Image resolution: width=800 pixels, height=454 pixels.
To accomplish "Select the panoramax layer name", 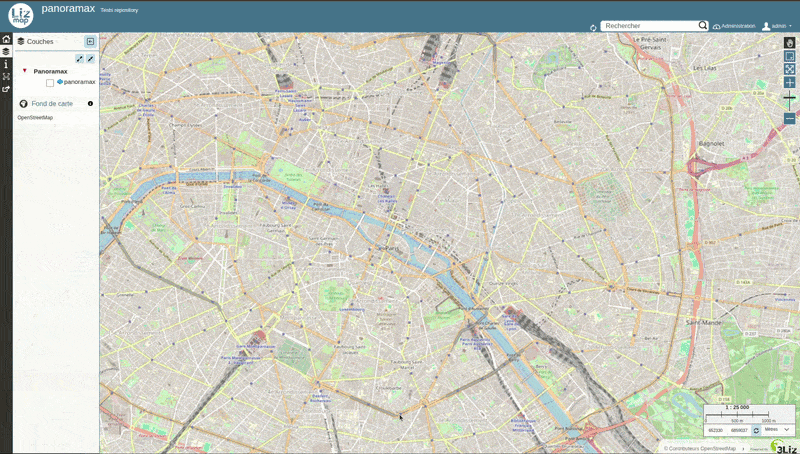I will [80, 82].
